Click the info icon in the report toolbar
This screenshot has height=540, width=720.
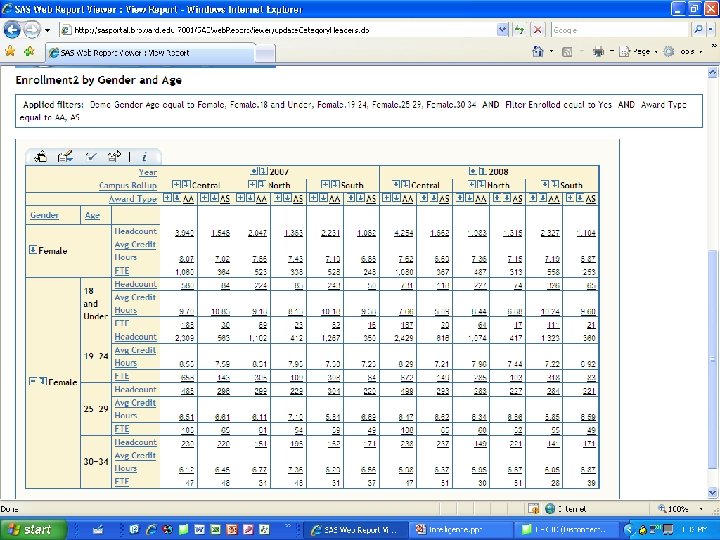[144, 156]
